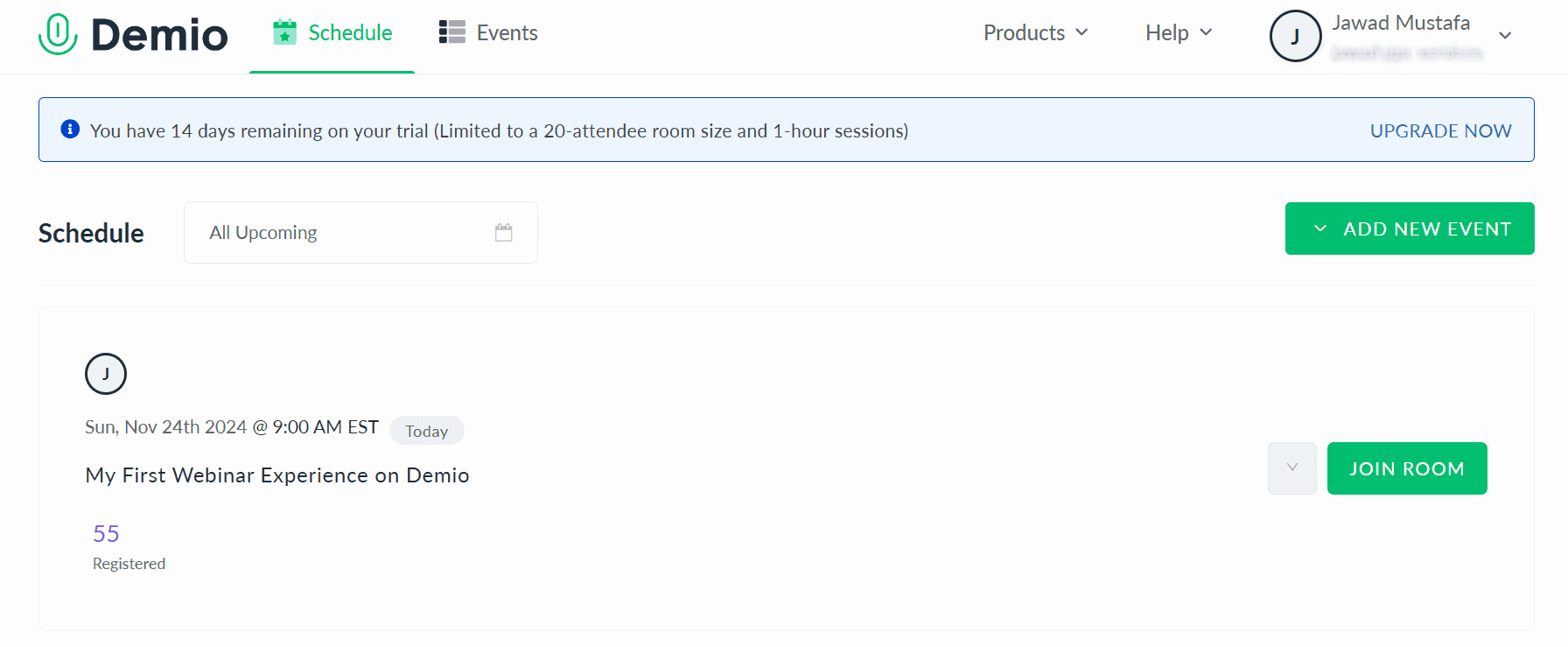Click the Add New Event button
The height and width of the screenshot is (647, 1568).
[x=1410, y=229]
